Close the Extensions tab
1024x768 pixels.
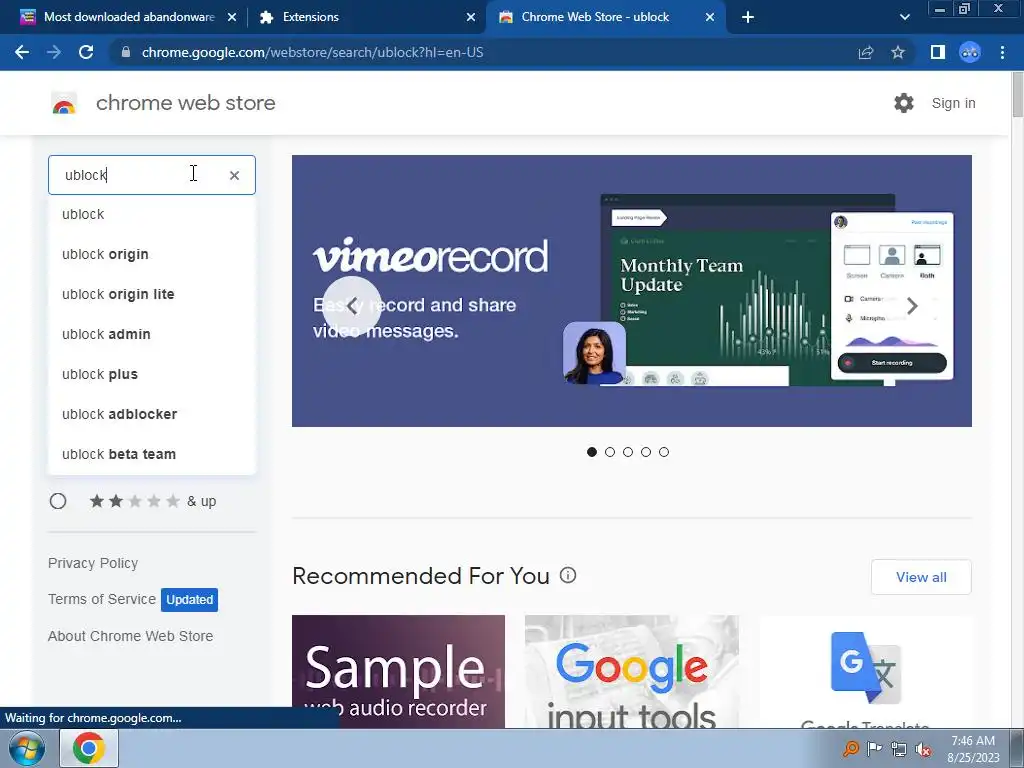point(471,17)
